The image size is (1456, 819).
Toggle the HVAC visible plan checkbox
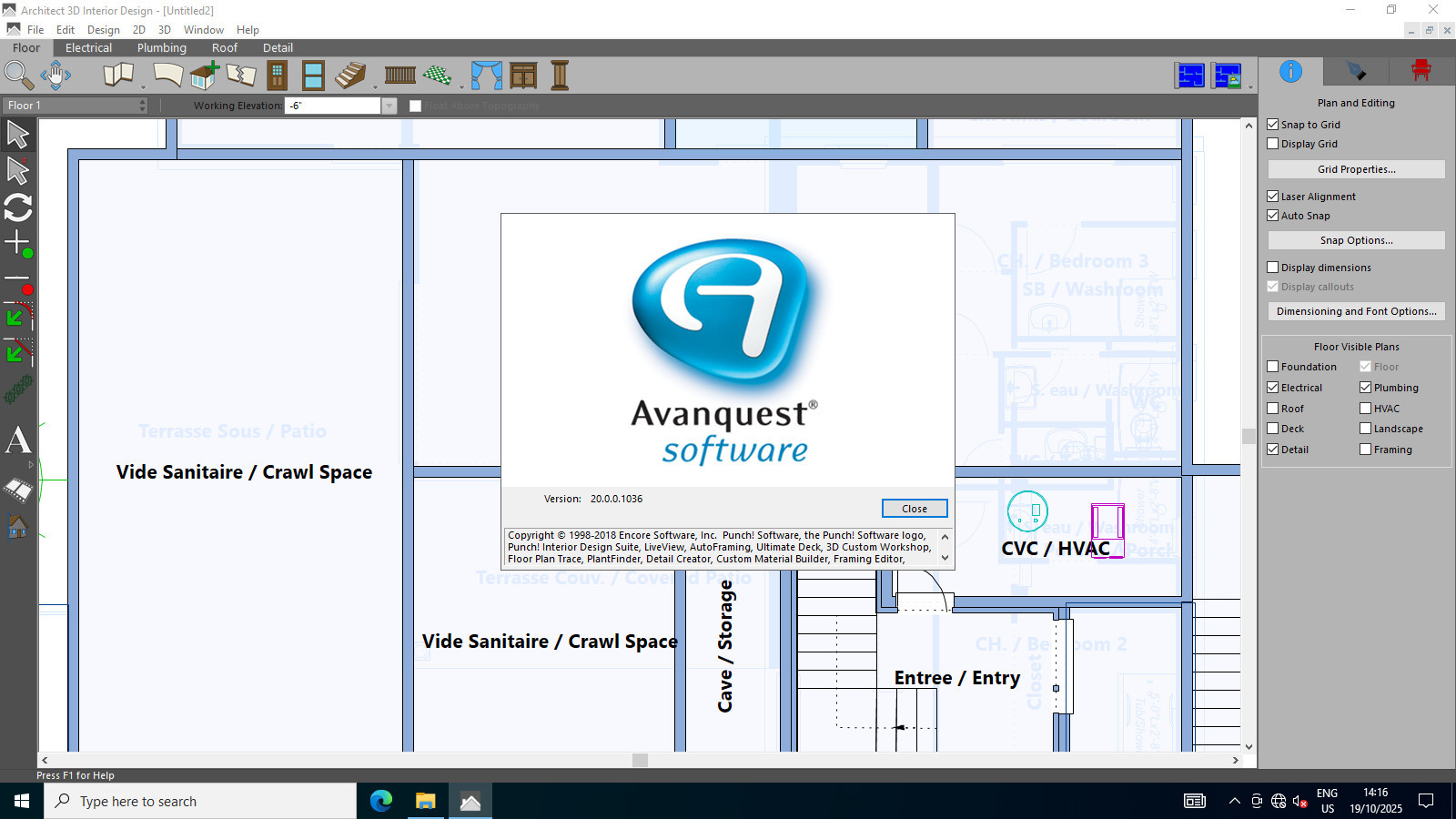[x=1365, y=409]
